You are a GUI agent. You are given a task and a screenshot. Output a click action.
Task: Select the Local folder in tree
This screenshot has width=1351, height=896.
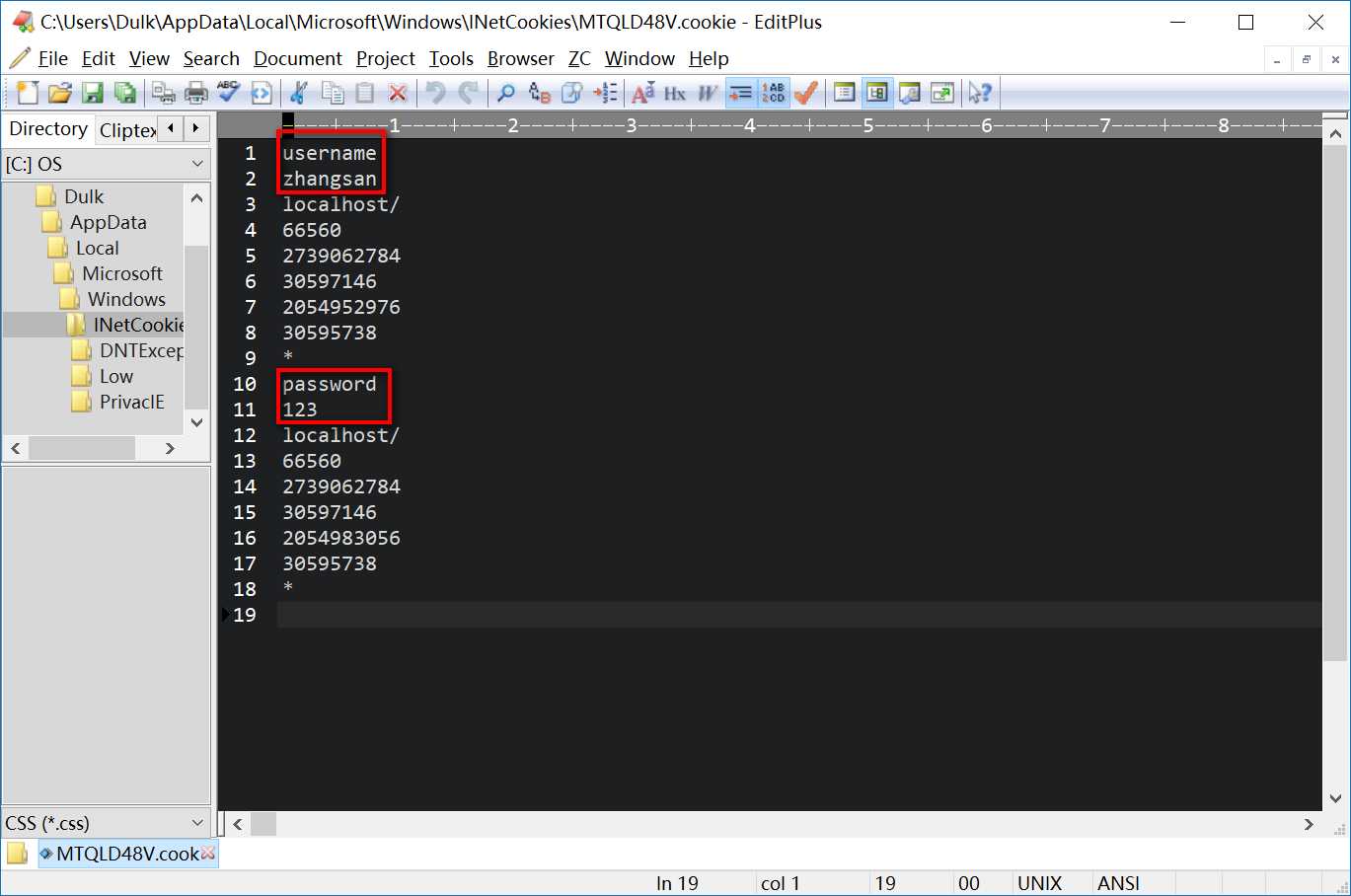coord(97,248)
